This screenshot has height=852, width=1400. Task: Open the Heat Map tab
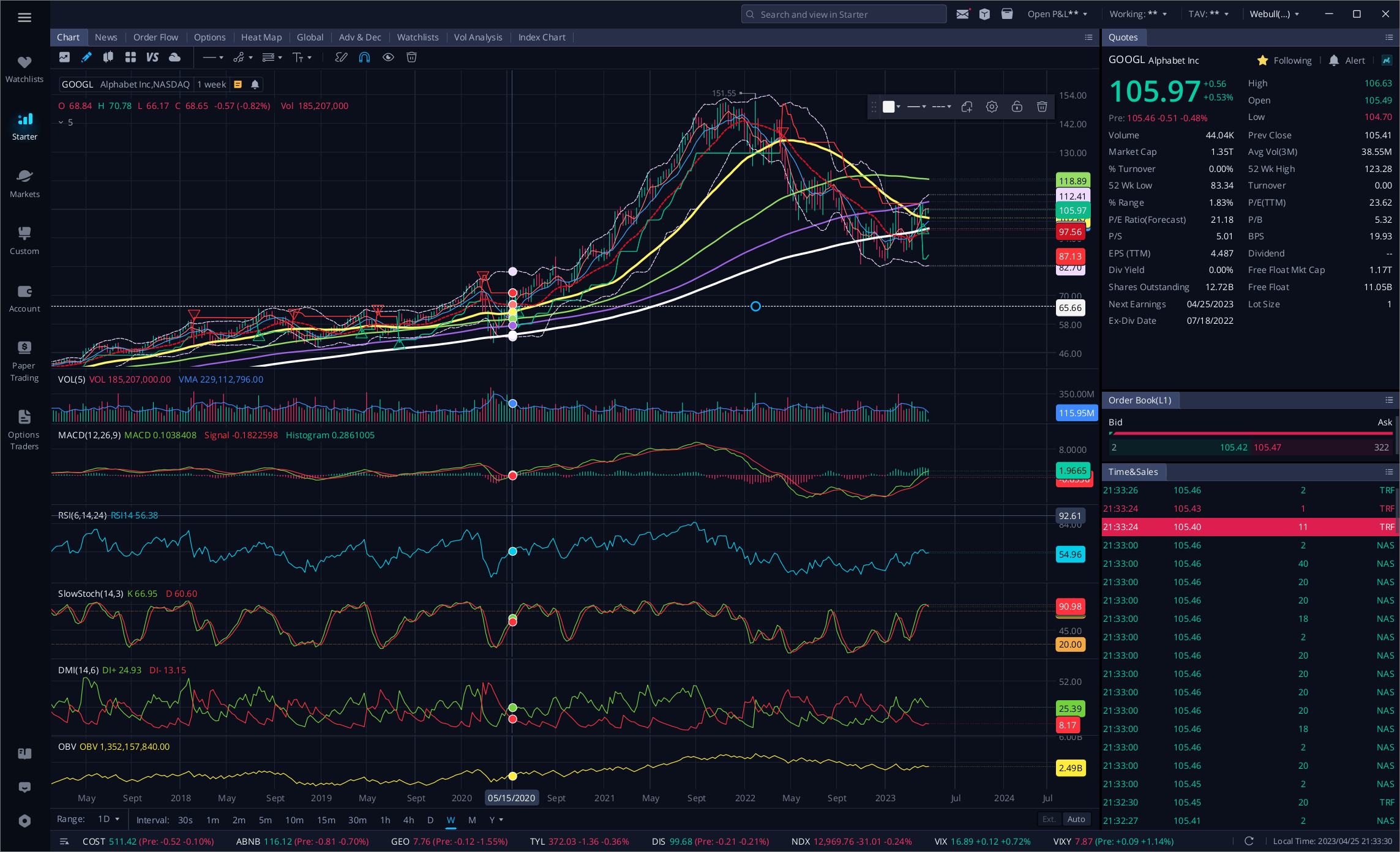tap(261, 37)
